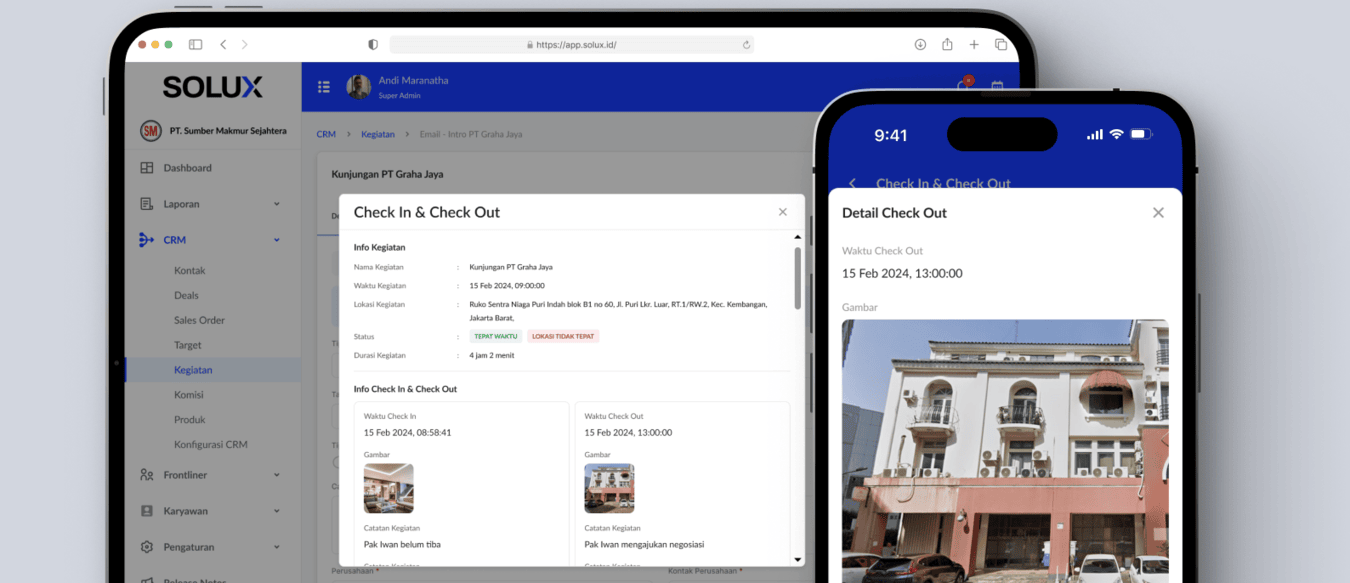Open the calendar icon in blue header
Image resolution: width=1350 pixels, height=583 pixels.
tap(997, 87)
